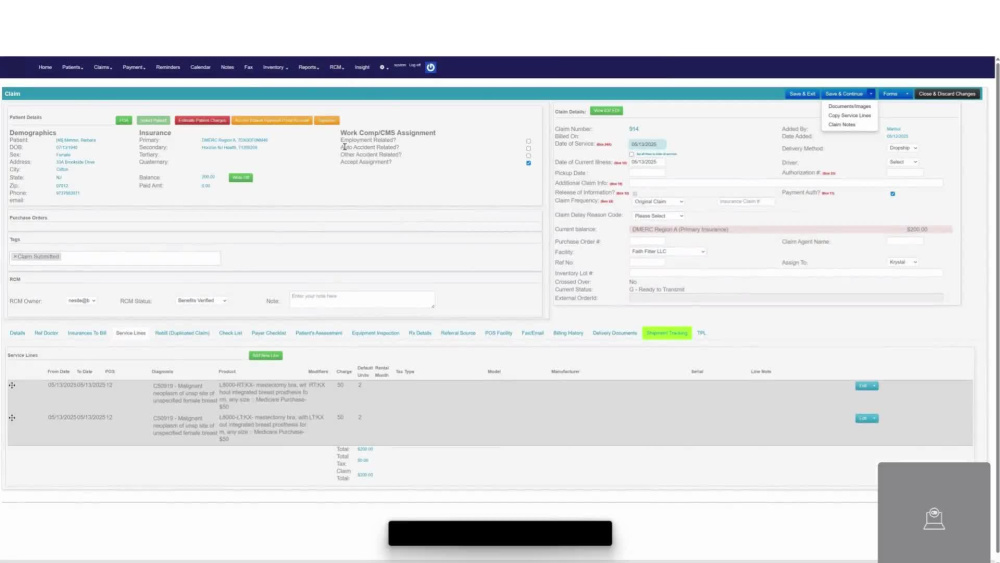Toggle the Release of Information checkbox
This screenshot has width=1000, height=563.
(635, 193)
